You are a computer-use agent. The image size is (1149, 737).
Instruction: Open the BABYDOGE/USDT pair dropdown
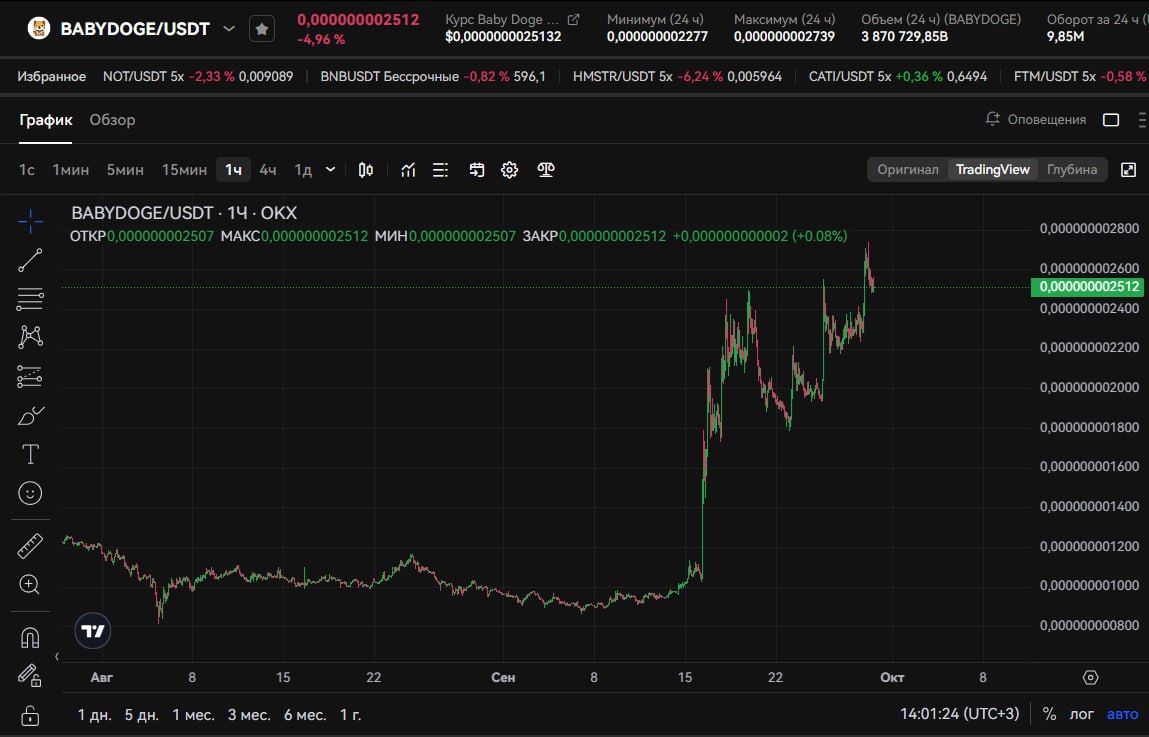(229, 29)
